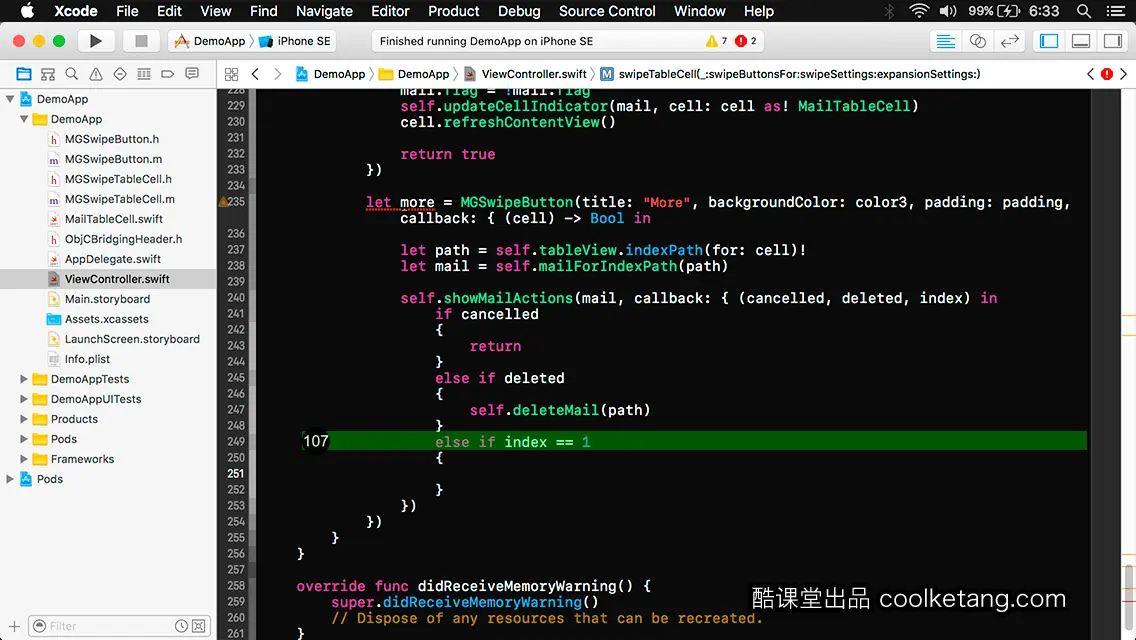Collapse the DemoApp project root
1136x640 pixels.
[x=10, y=99]
